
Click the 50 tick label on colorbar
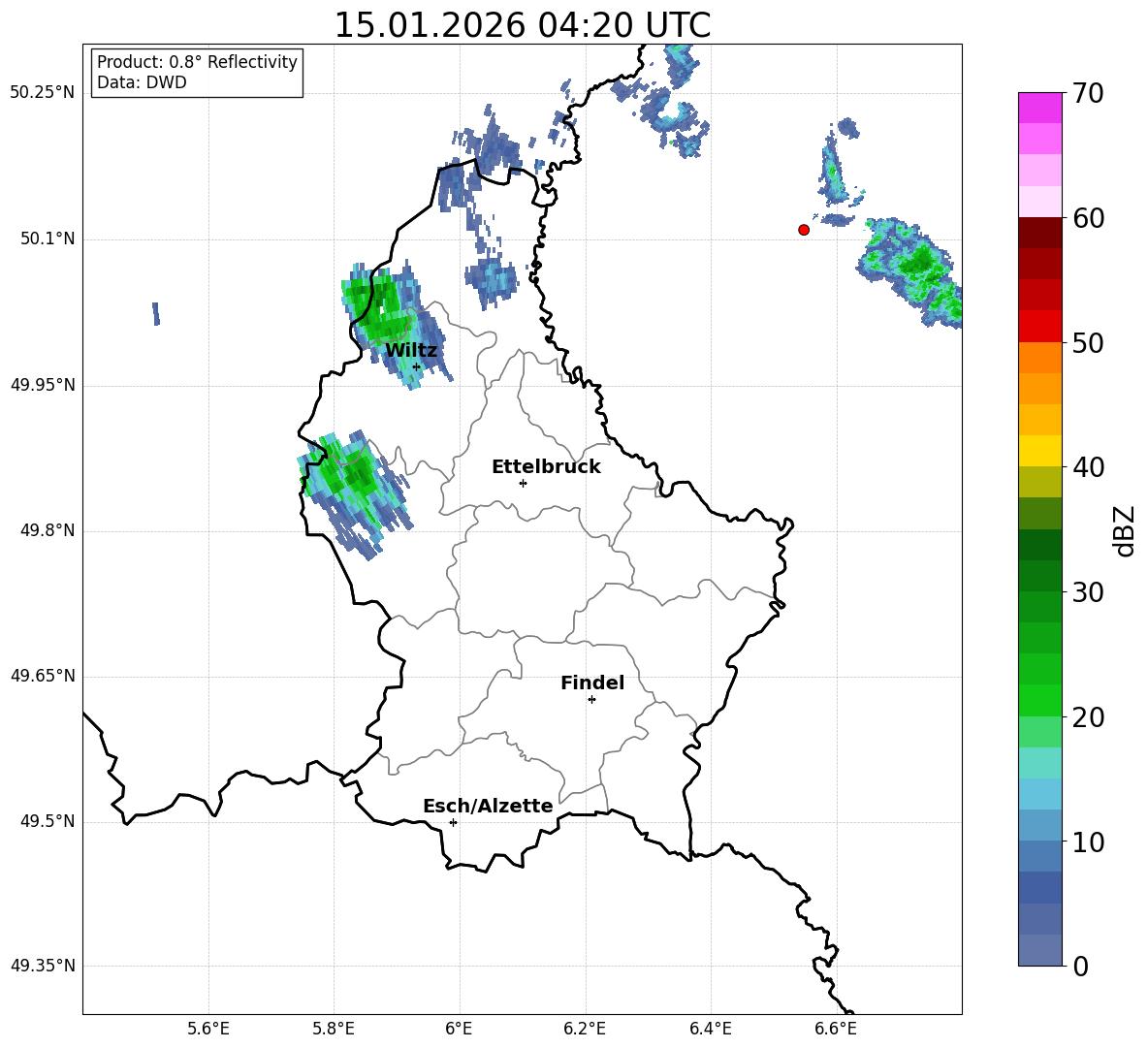(1088, 343)
